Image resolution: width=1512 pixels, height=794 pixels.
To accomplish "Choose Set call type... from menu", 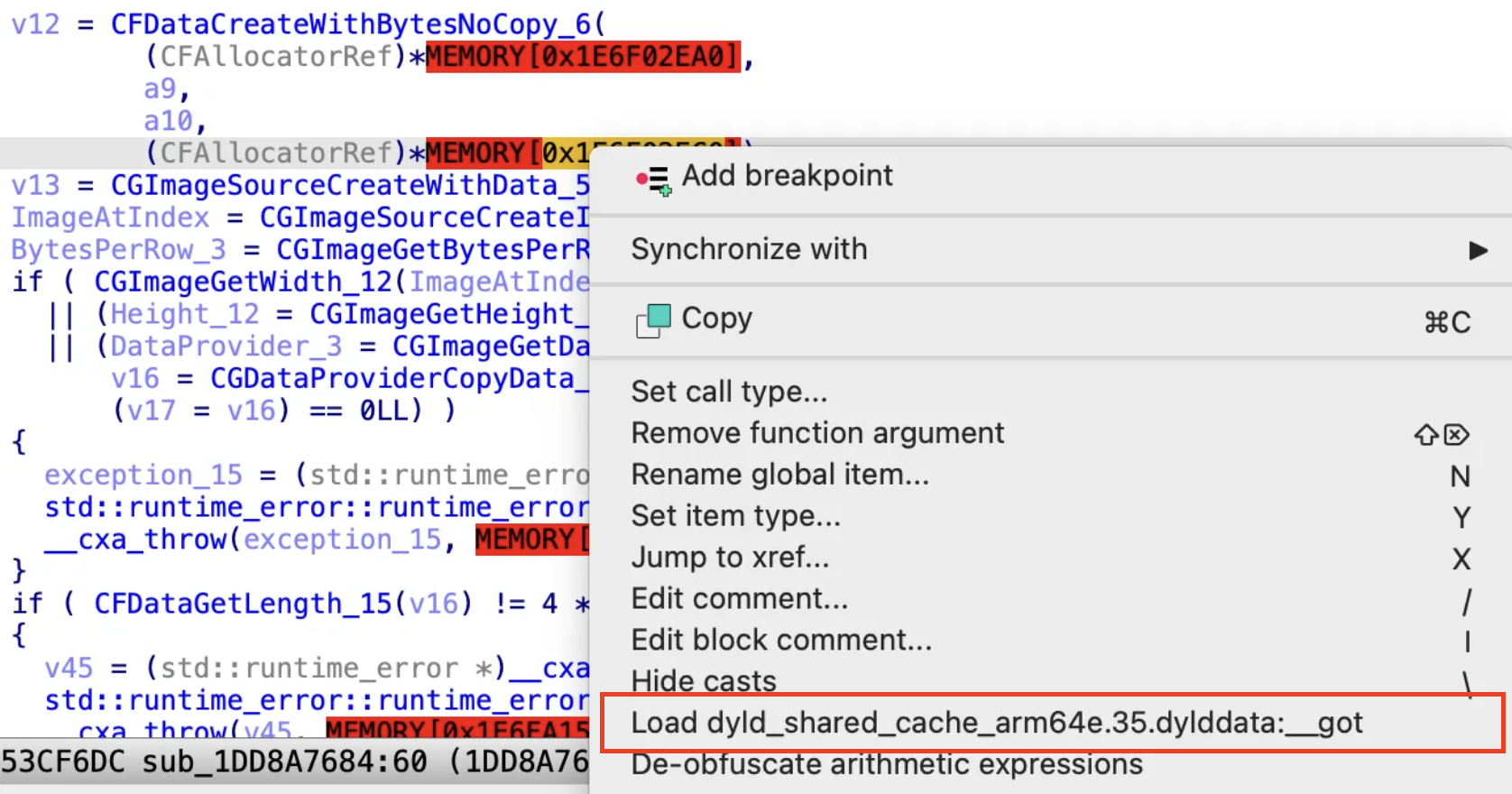I will [729, 392].
